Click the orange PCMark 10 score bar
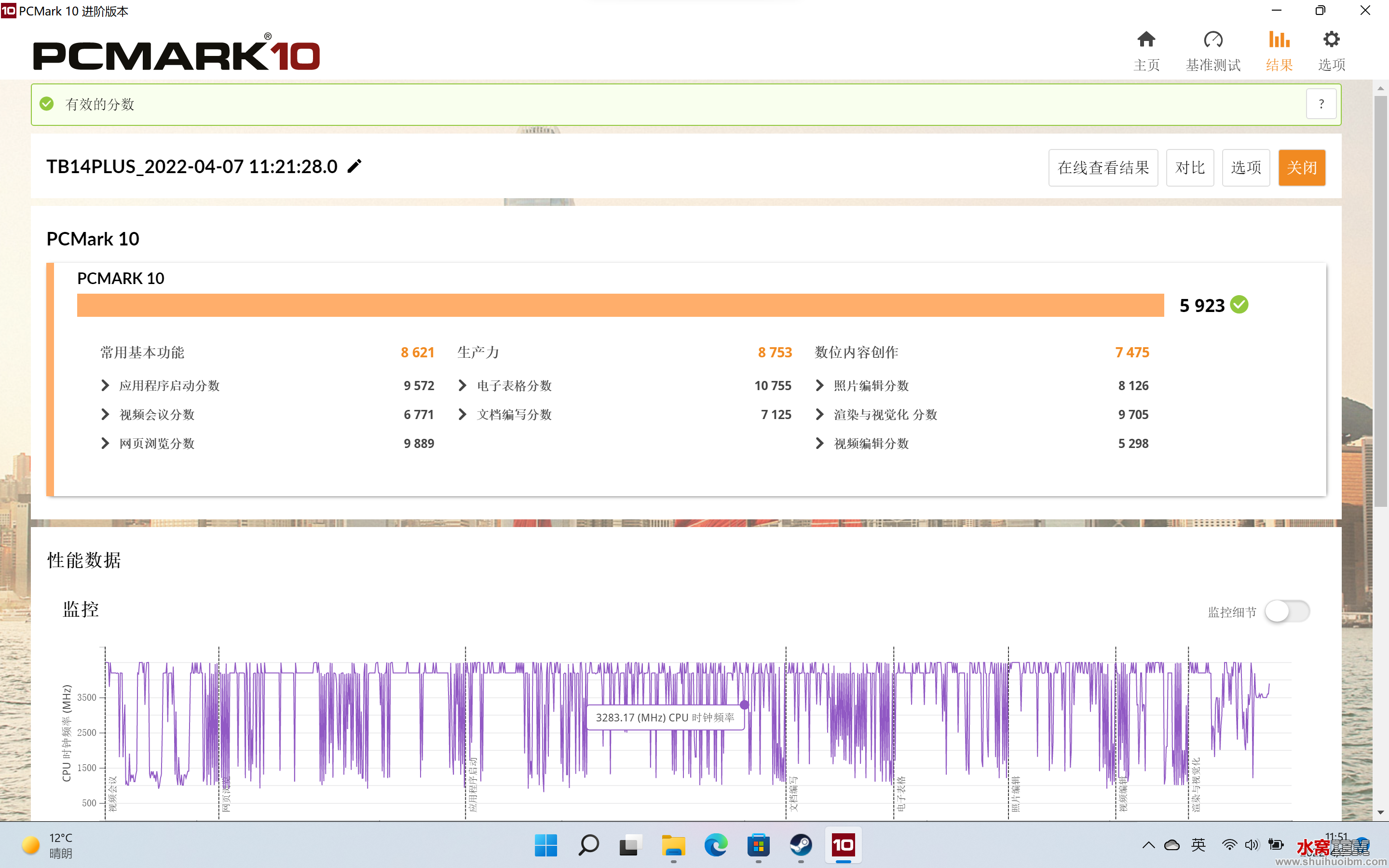The image size is (1389, 868). tap(620, 305)
